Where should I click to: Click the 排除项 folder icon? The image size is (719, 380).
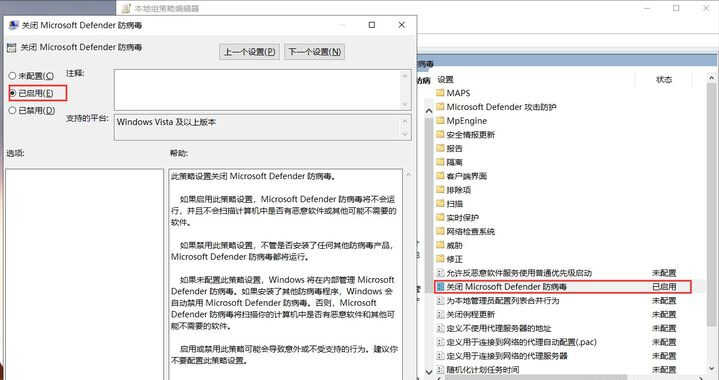(x=440, y=189)
